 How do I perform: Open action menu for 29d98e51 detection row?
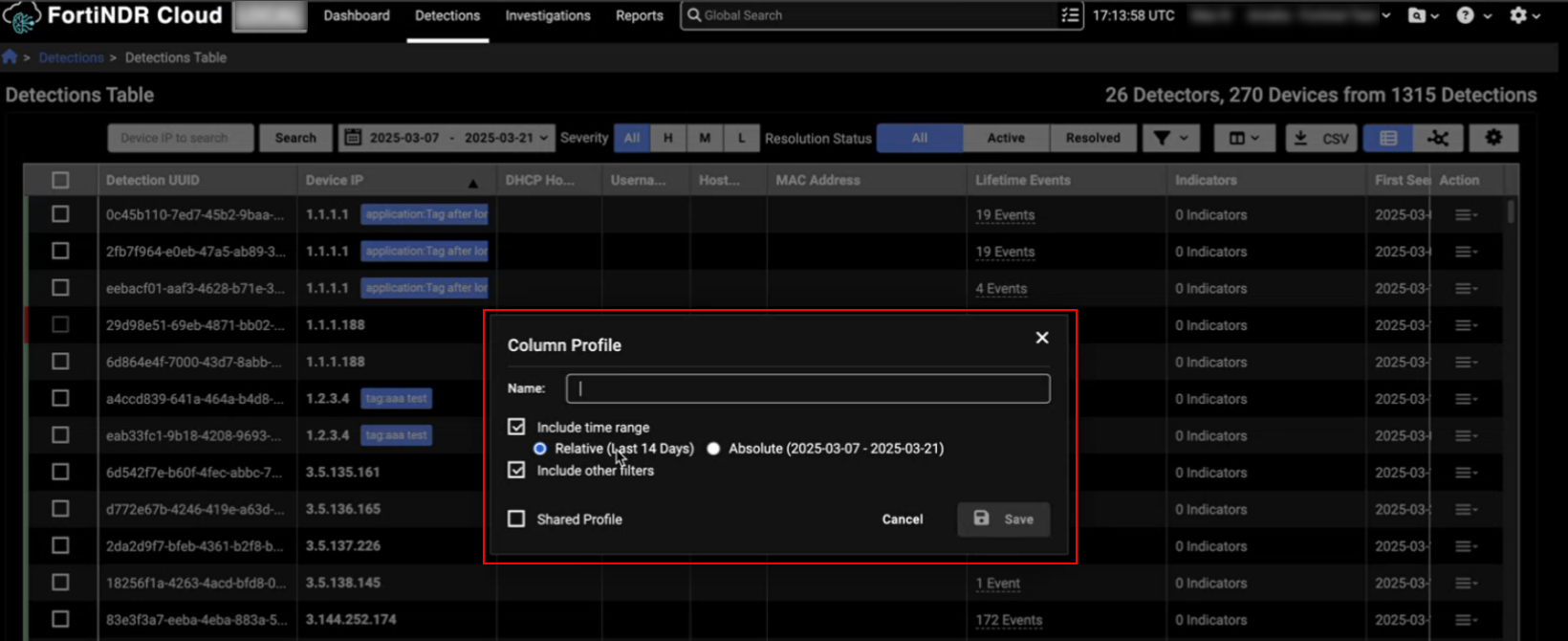tap(1466, 325)
